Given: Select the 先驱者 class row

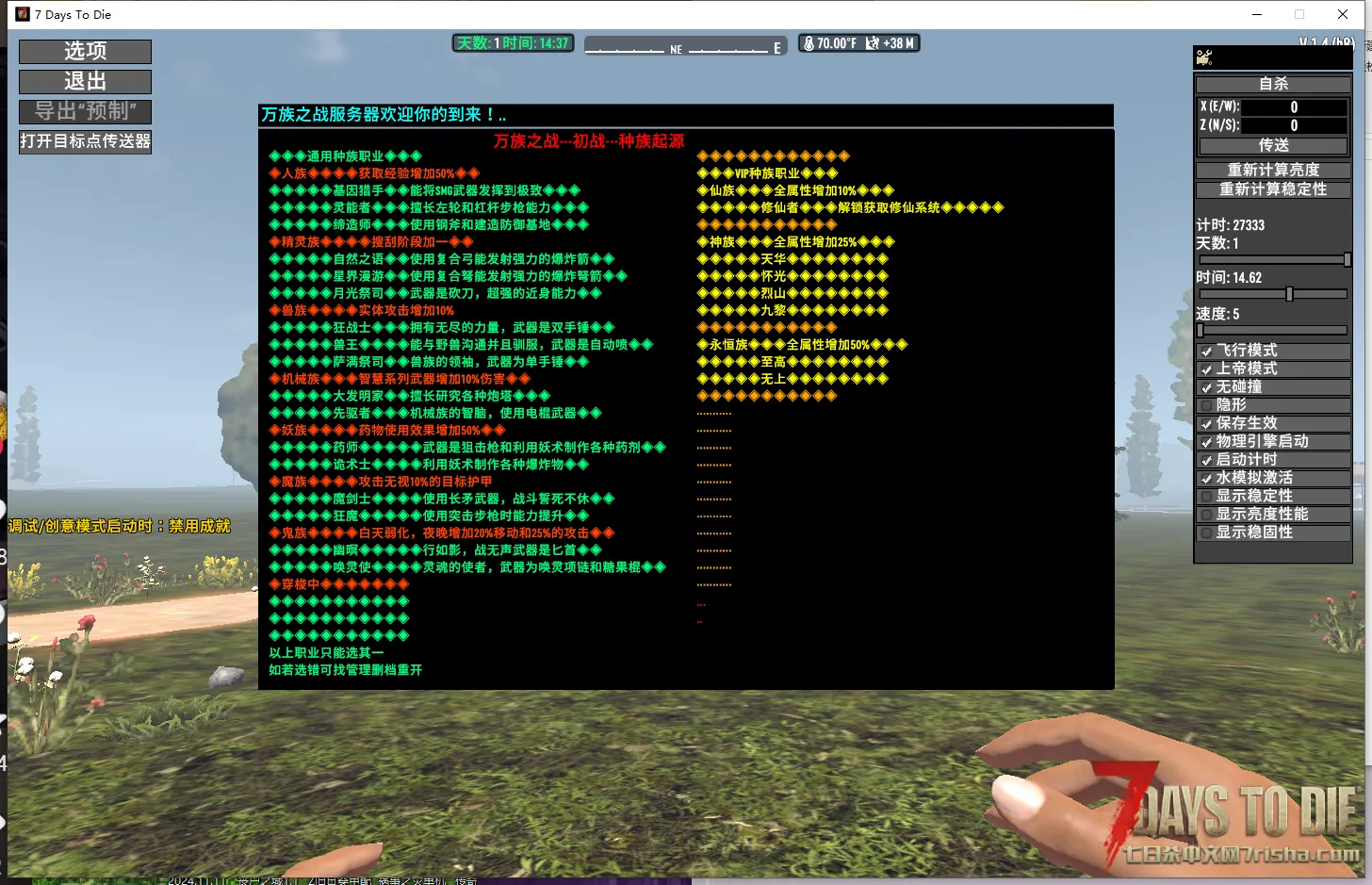Looking at the screenshot, I should click(435, 413).
